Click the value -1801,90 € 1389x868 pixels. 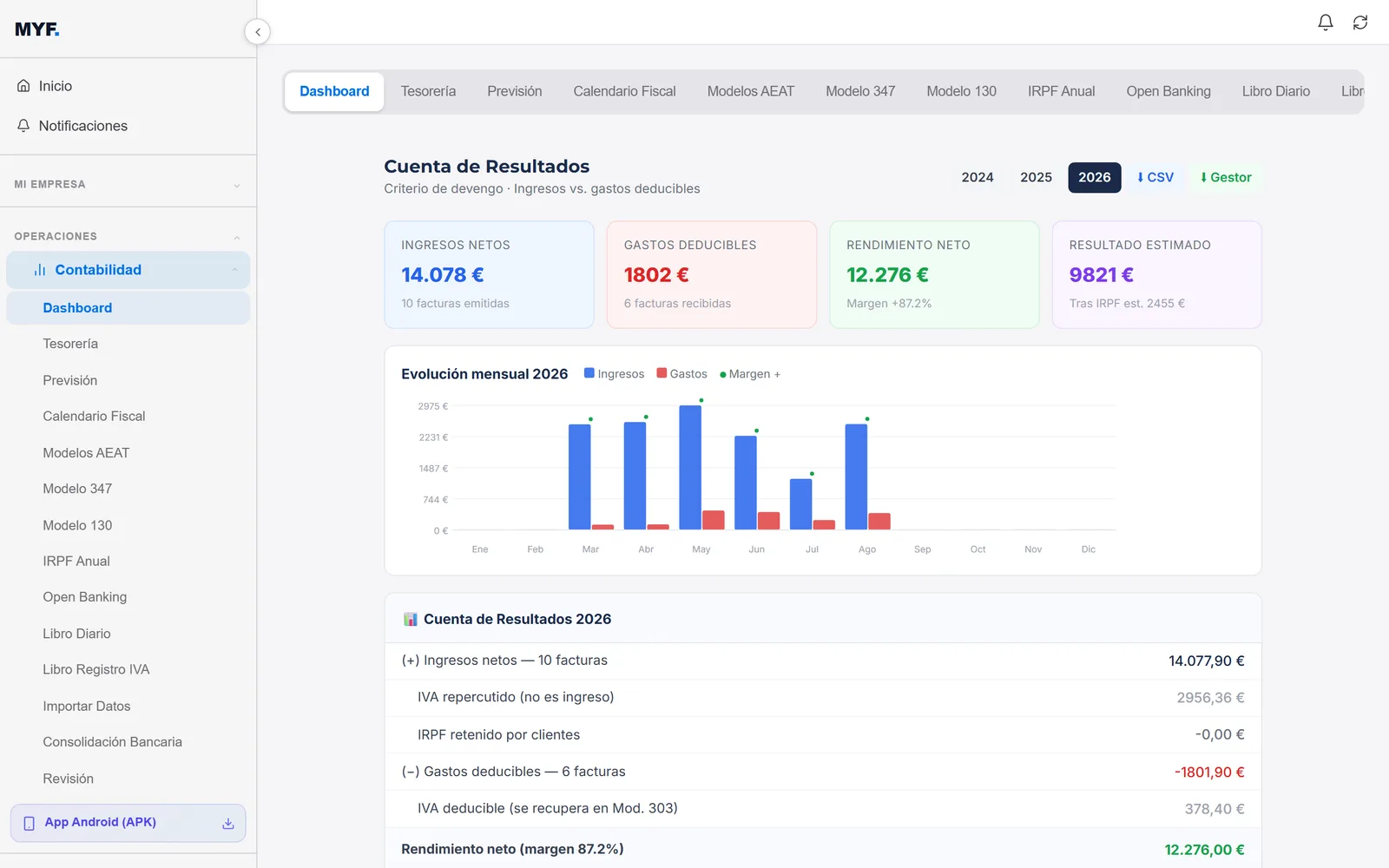(x=1209, y=773)
